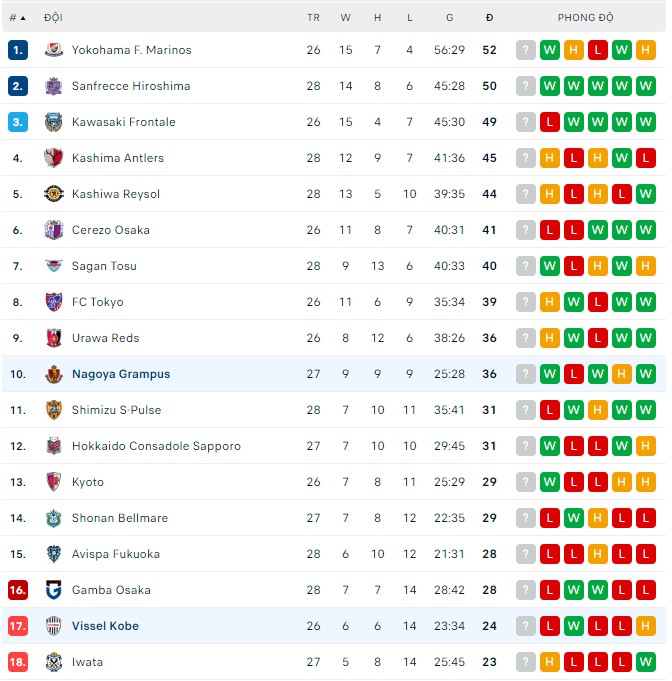Click the TR matches played column header

(314, 18)
